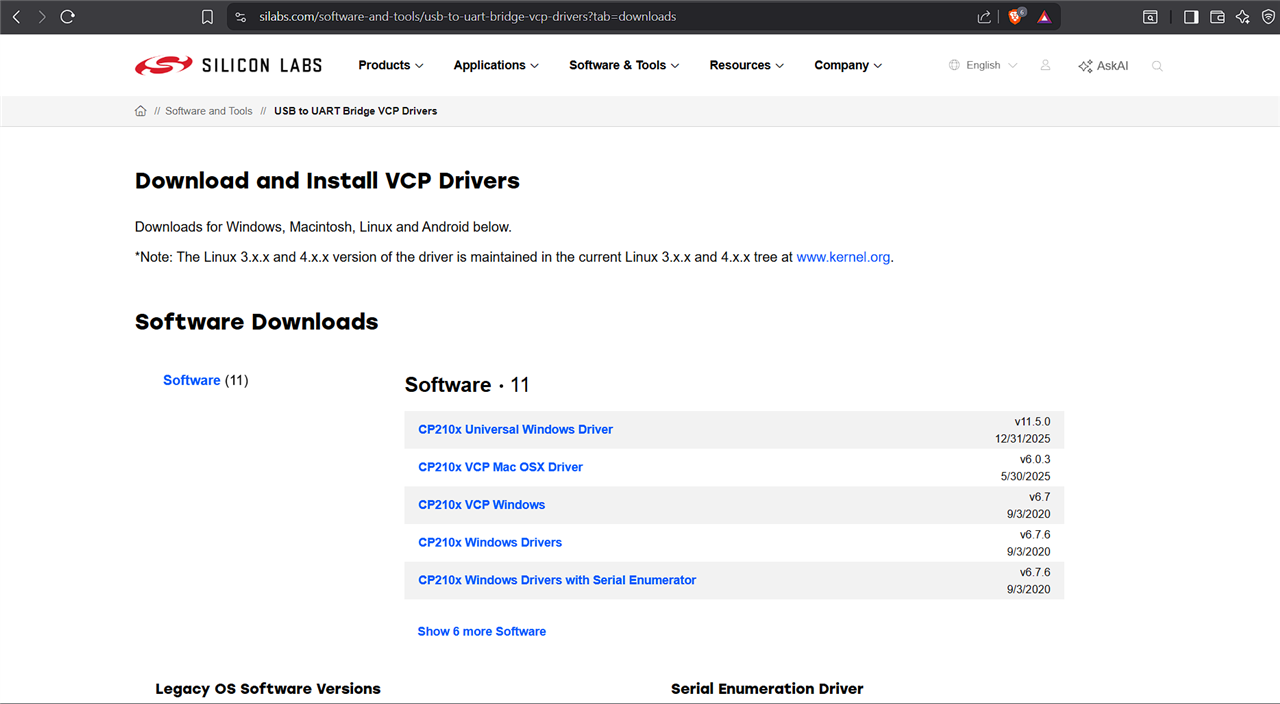Expand the Software & Tools menu
1280x704 pixels.
624,65
